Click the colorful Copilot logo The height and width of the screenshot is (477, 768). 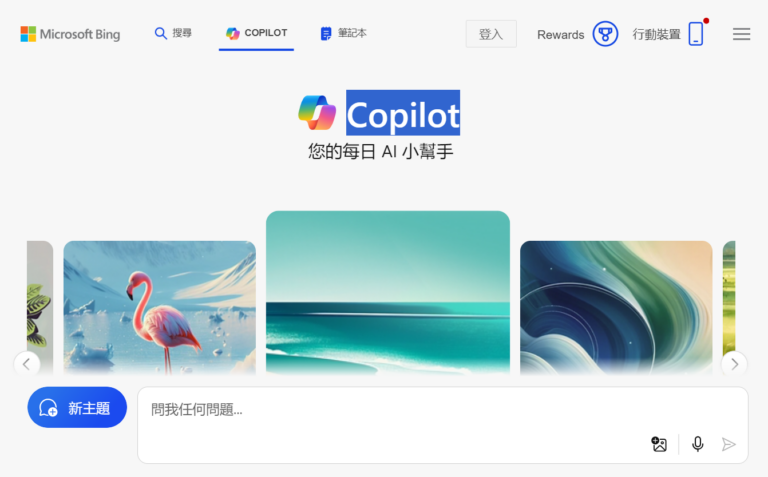[x=317, y=113]
